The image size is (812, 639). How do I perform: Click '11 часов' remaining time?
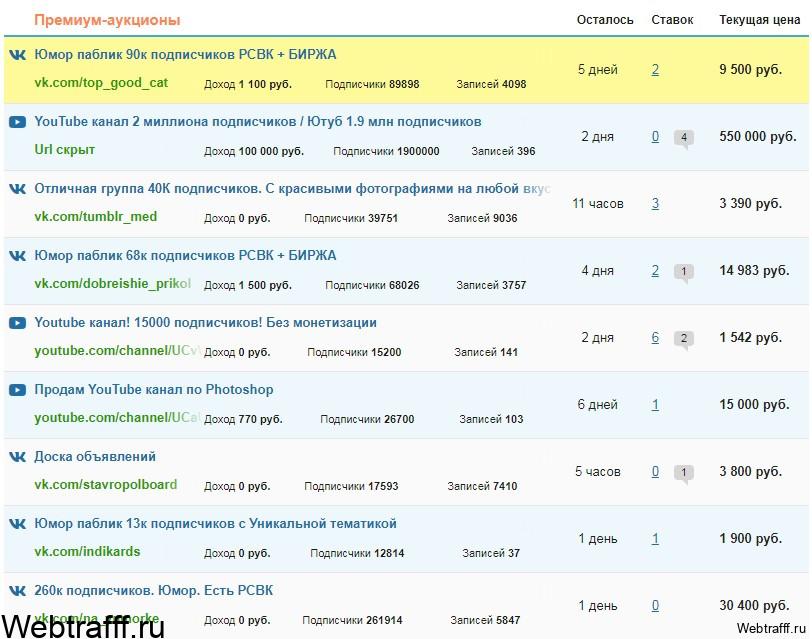tap(598, 204)
